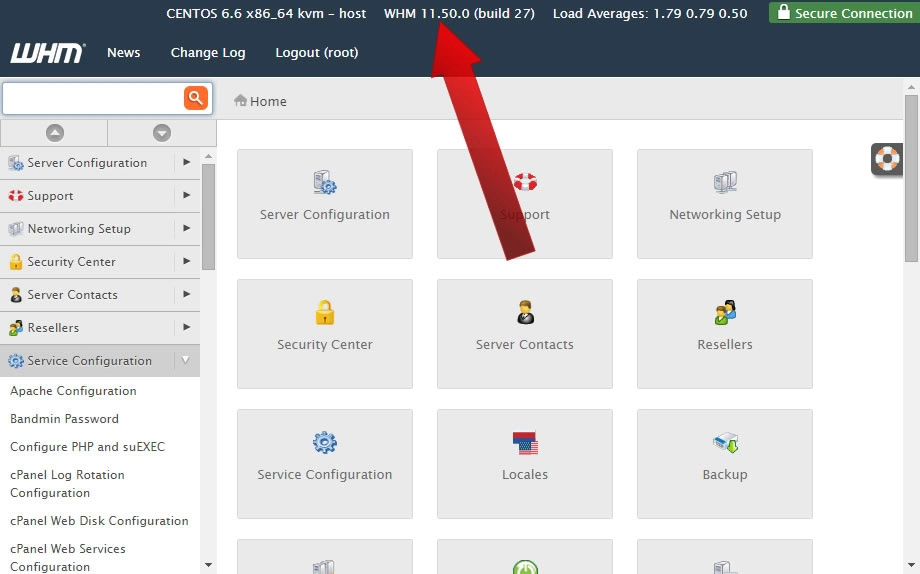Click the WHM logo
The width and height of the screenshot is (920, 574).
pos(48,53)
